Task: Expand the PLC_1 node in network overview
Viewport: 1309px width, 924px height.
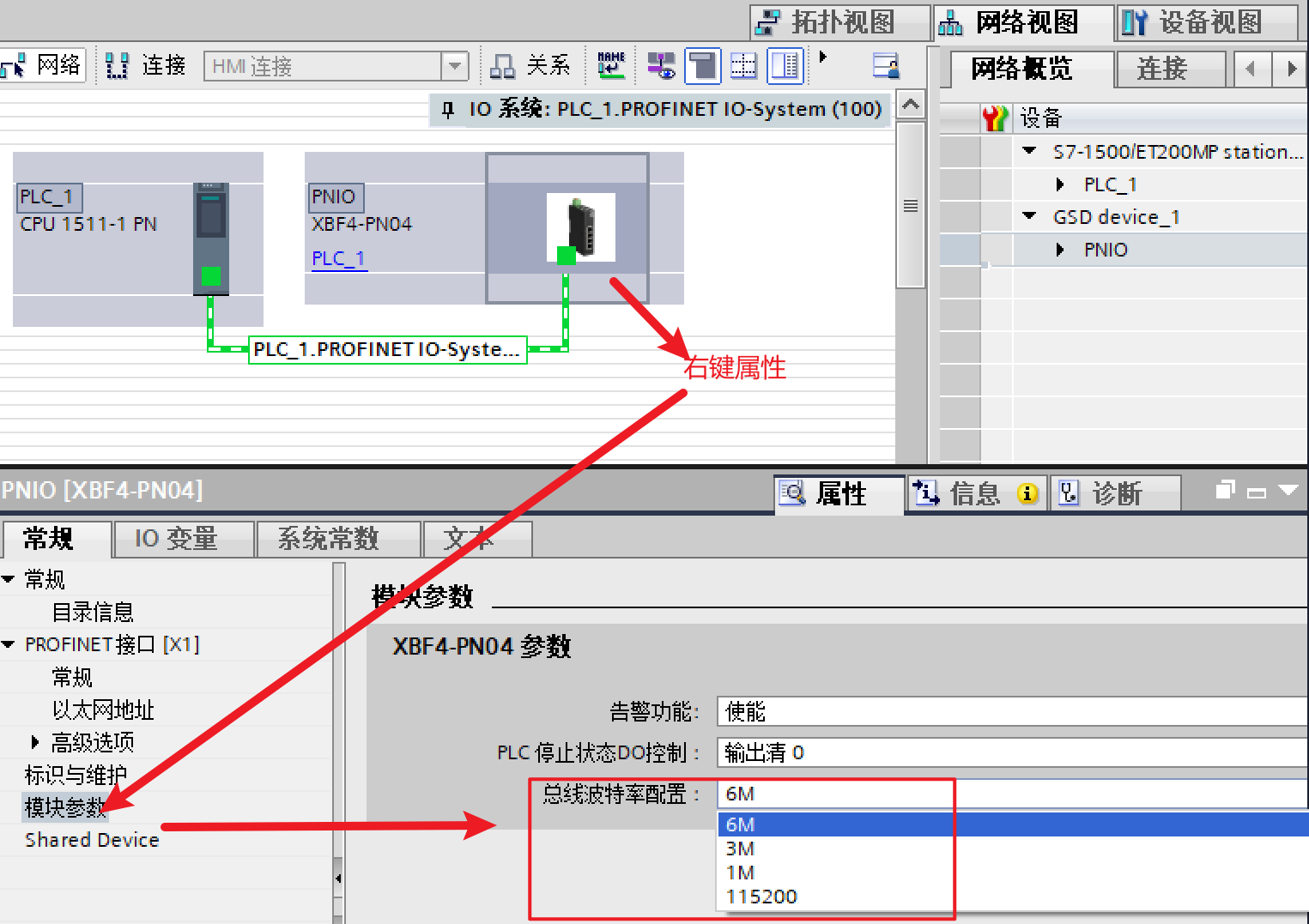Action: click(1060, 184)
